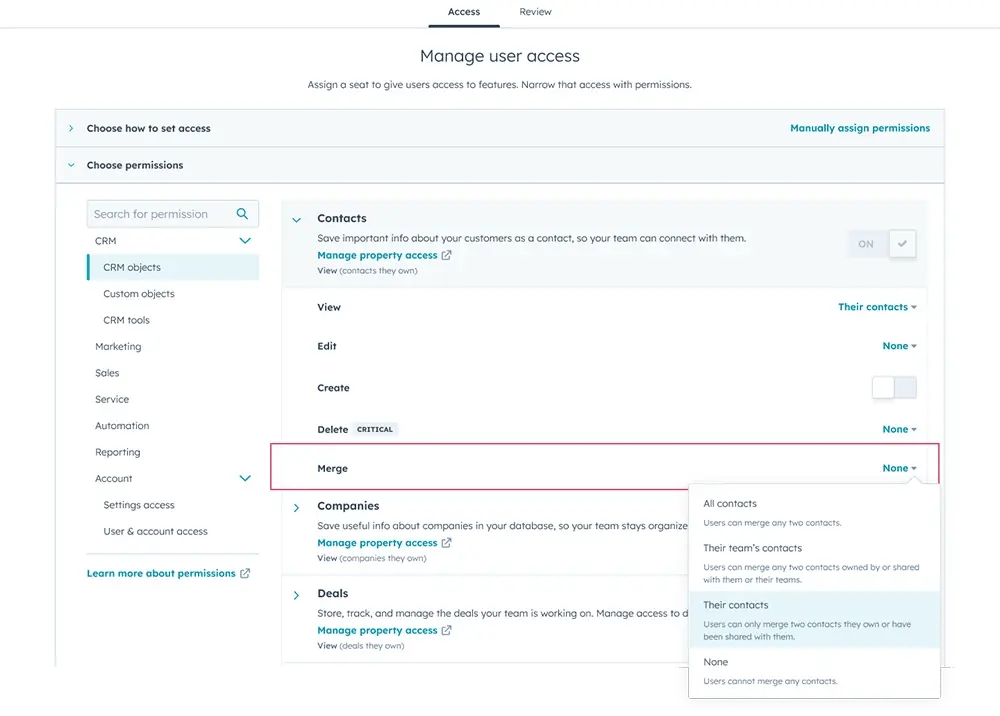The height and width of the screenshot is (716, 1000).
Task: Click the Search for permission field
Action: 172,214
